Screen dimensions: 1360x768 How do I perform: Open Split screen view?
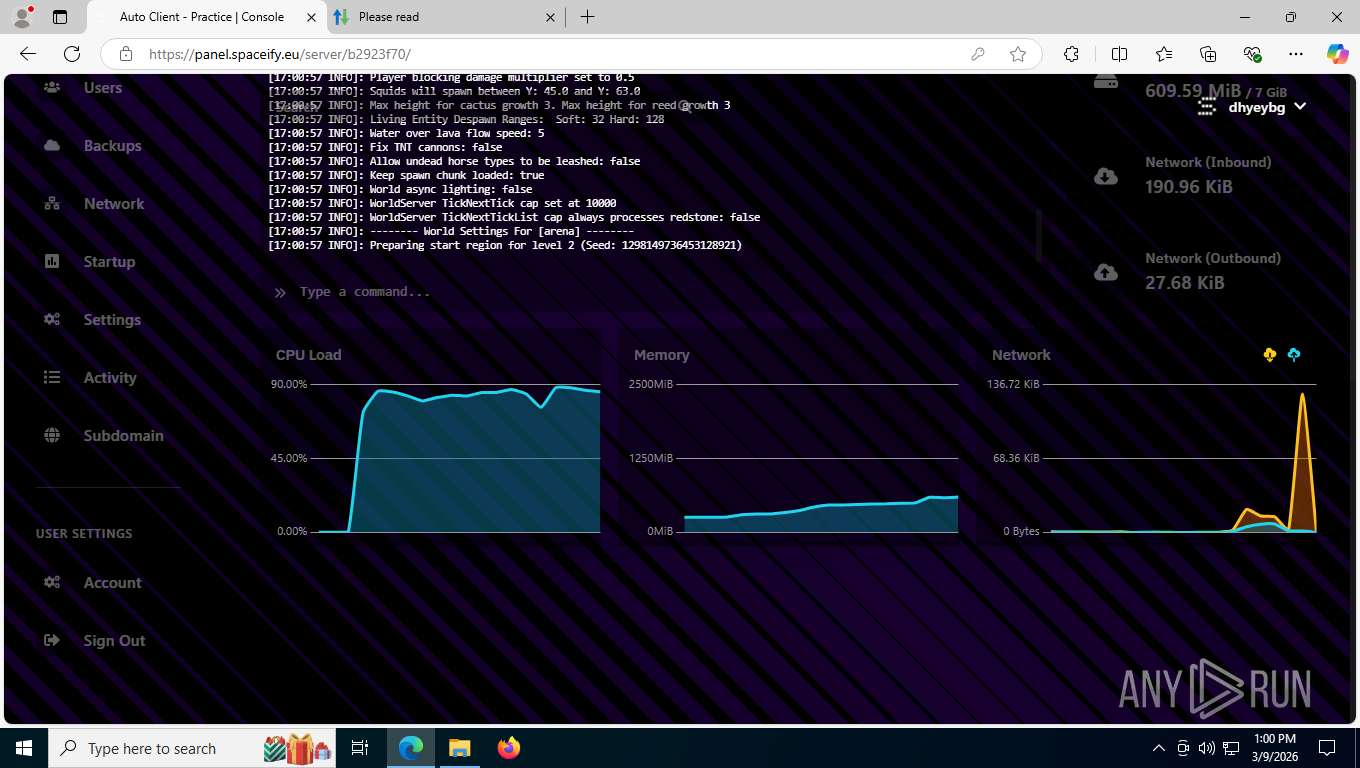pyautogui.click(x=1120, y=54)
